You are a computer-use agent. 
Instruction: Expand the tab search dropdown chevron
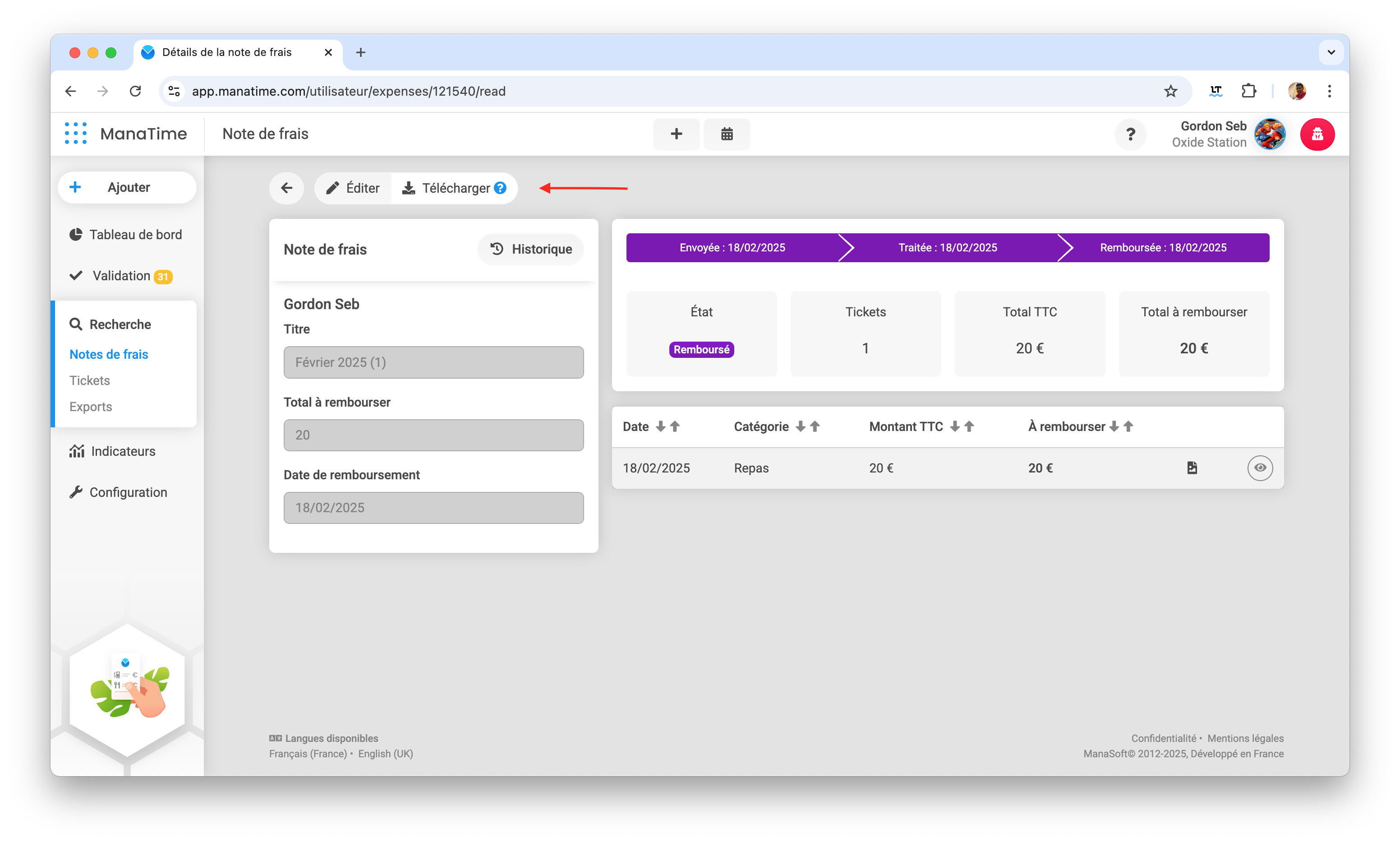click(1331, 52)
